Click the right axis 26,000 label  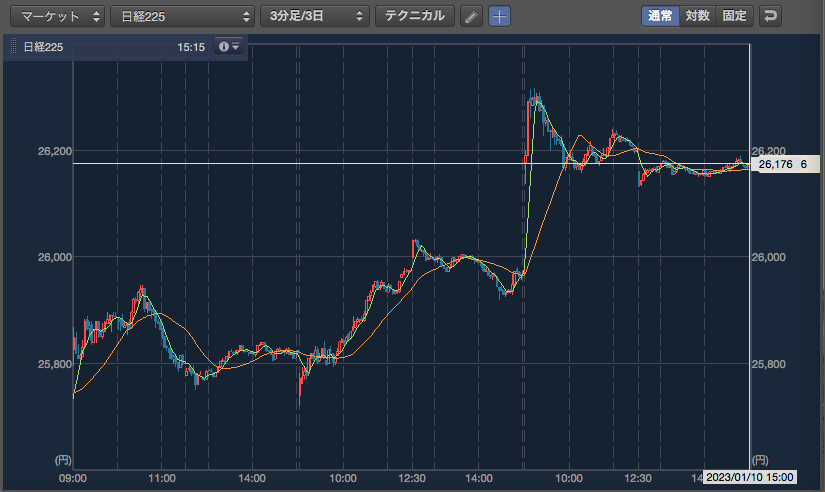[769, 257]
